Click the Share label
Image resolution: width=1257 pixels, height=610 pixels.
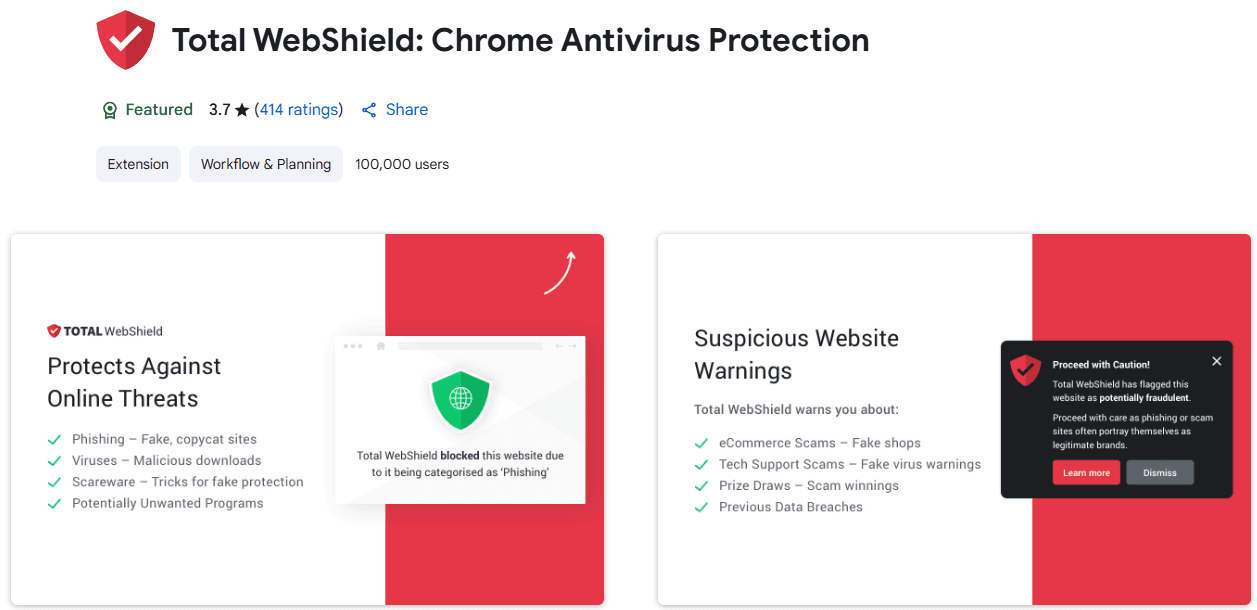[406, 109]
